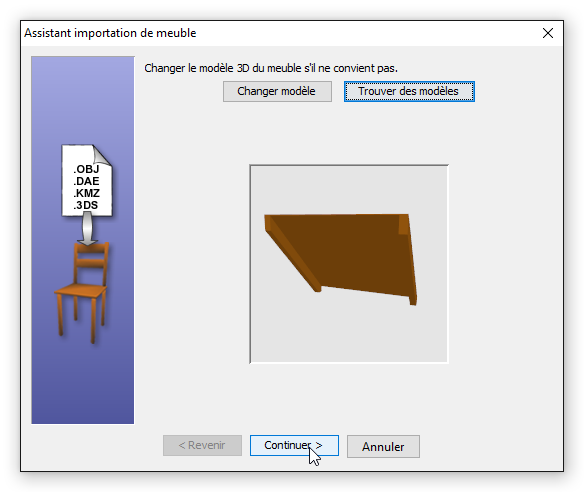
Task: Open Trouver des modèles
Action: pyautogui.click(x=409, y=91)
